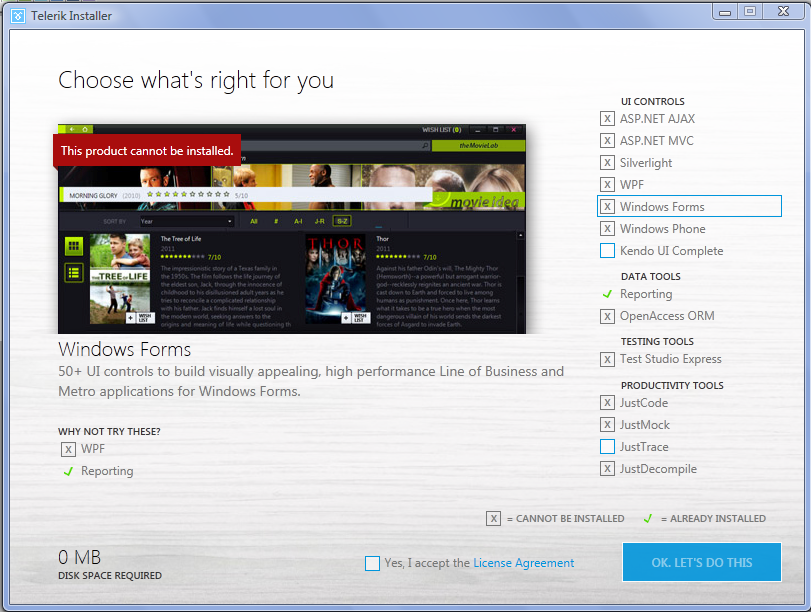Click the green checkmark next to Reporting under Data Tools
Screen dimensions: 811x612
[607, 294]
